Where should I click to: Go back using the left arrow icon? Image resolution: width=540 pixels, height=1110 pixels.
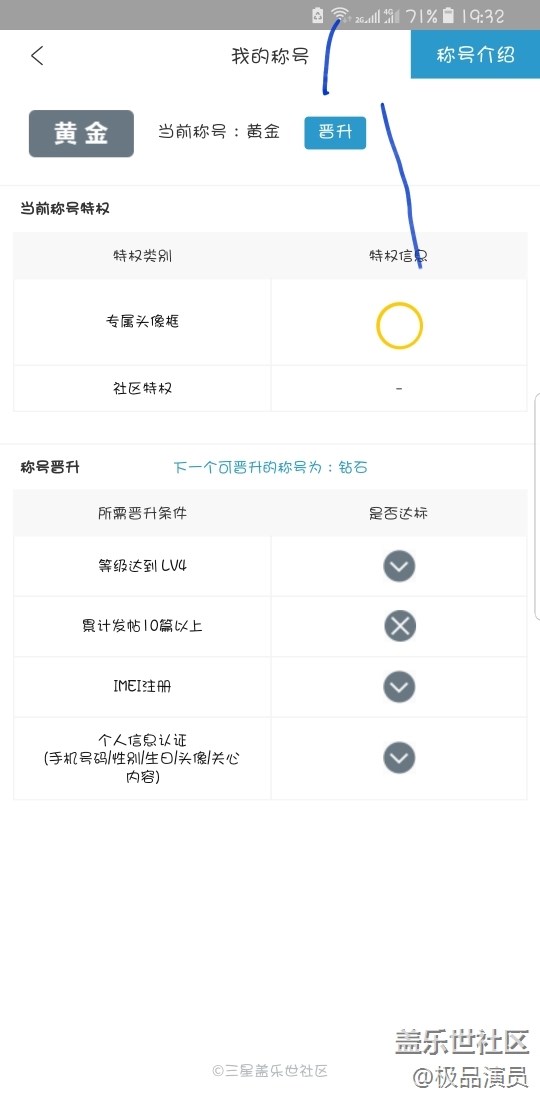pyautogui.click(x=38, y=56)
